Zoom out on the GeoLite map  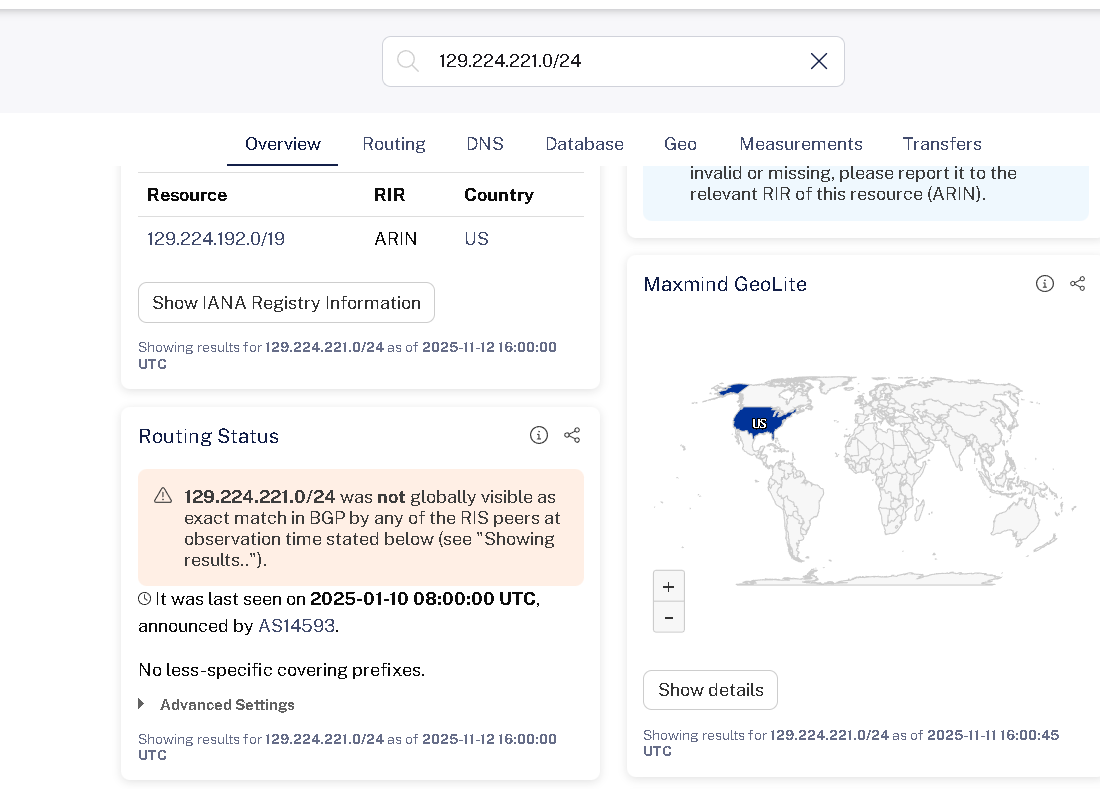pos(668,617)
